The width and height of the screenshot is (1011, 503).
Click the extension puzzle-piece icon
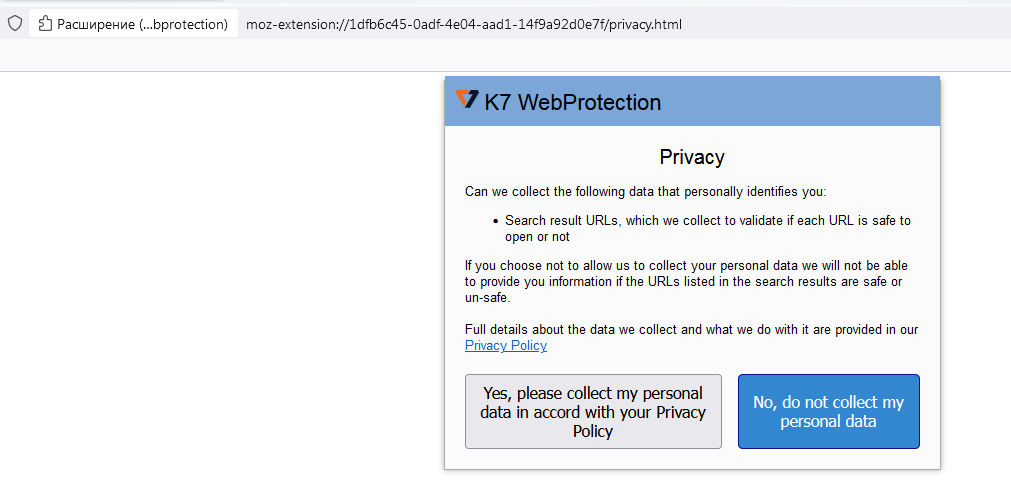pyautogui.click(x=45, y=24)
